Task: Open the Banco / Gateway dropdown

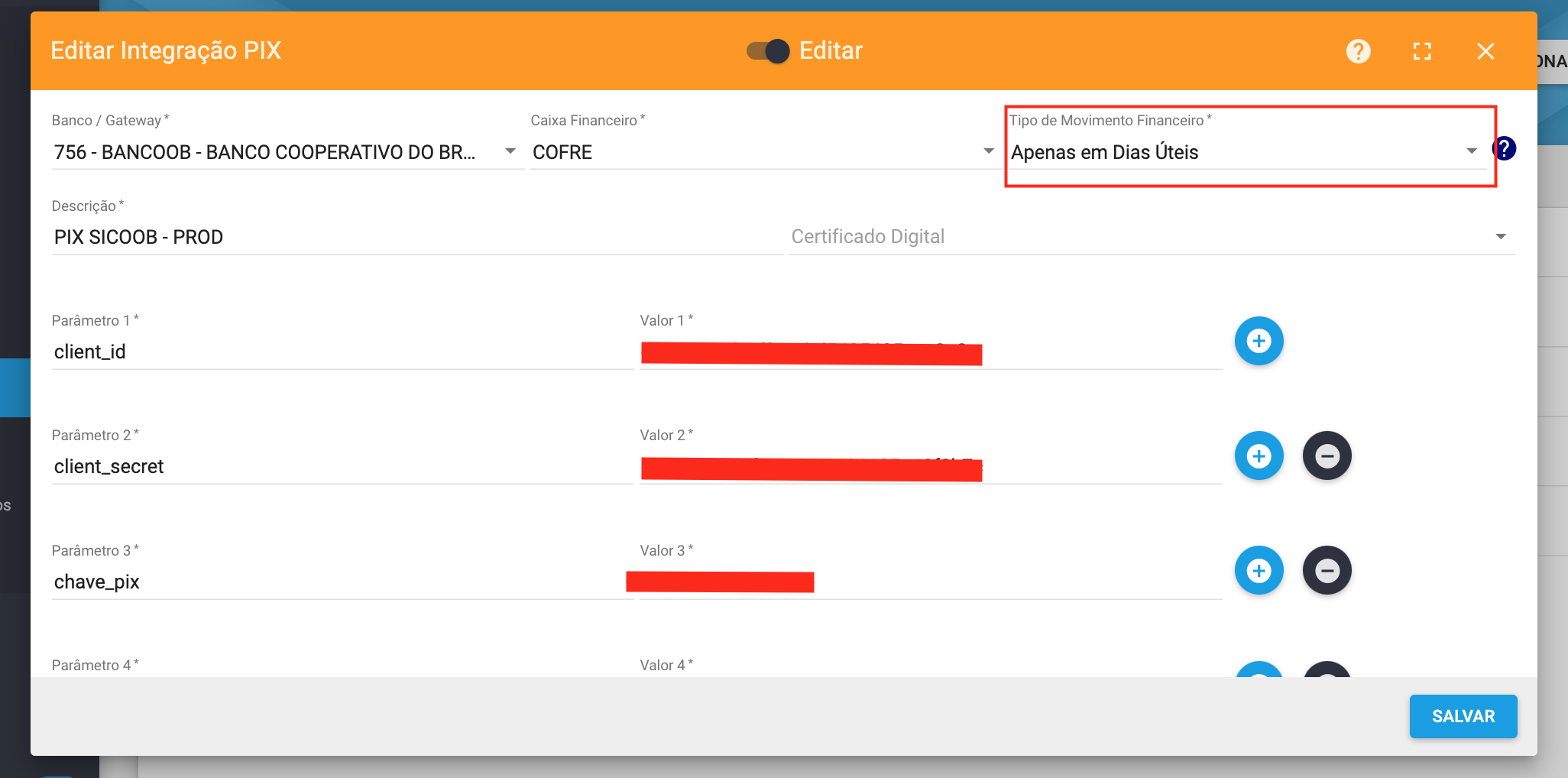Action: click(x=287, y=152)
